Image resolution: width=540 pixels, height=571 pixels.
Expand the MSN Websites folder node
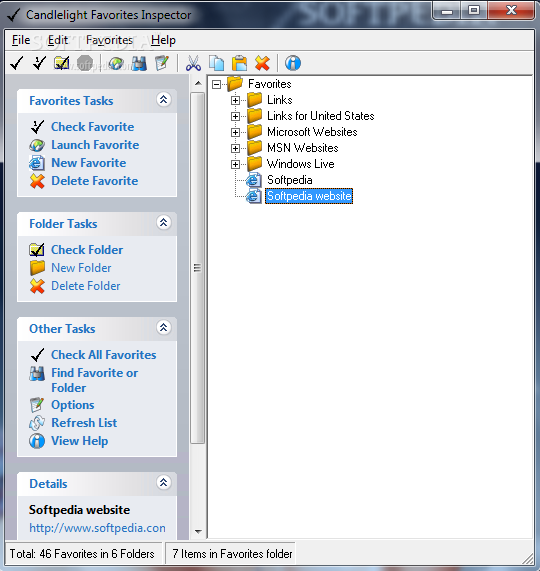pos(236,148)
